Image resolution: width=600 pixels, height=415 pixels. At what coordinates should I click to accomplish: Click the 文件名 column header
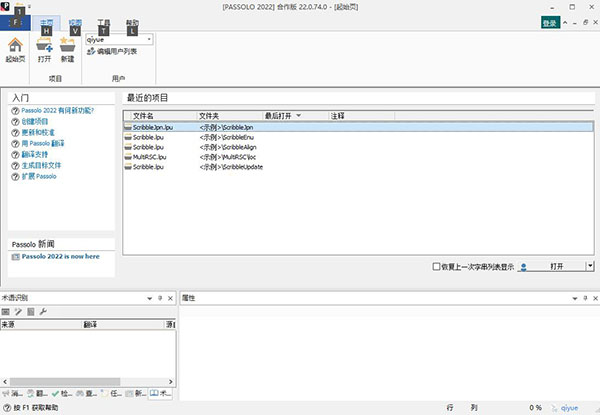163,116
